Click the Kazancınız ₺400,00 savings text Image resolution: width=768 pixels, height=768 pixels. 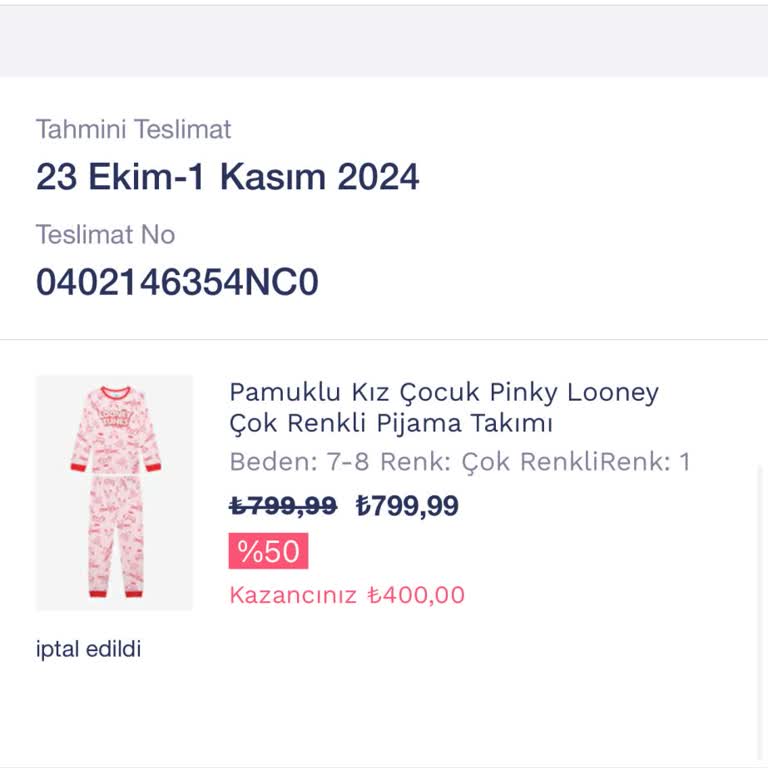pyautogui.click(x=347, y=595)
